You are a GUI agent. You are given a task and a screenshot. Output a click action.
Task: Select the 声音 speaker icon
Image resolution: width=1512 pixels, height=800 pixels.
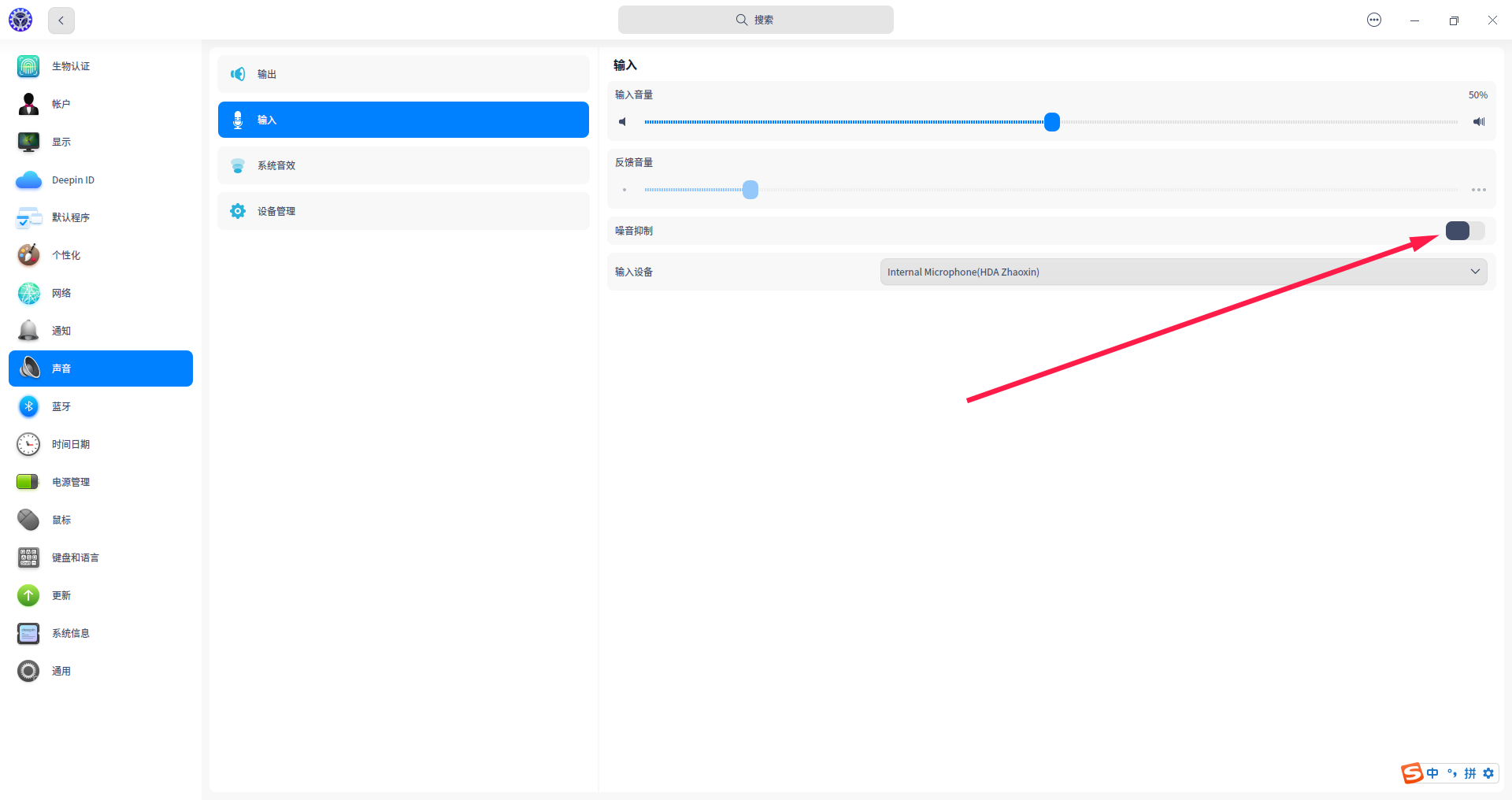pos(29,369)
